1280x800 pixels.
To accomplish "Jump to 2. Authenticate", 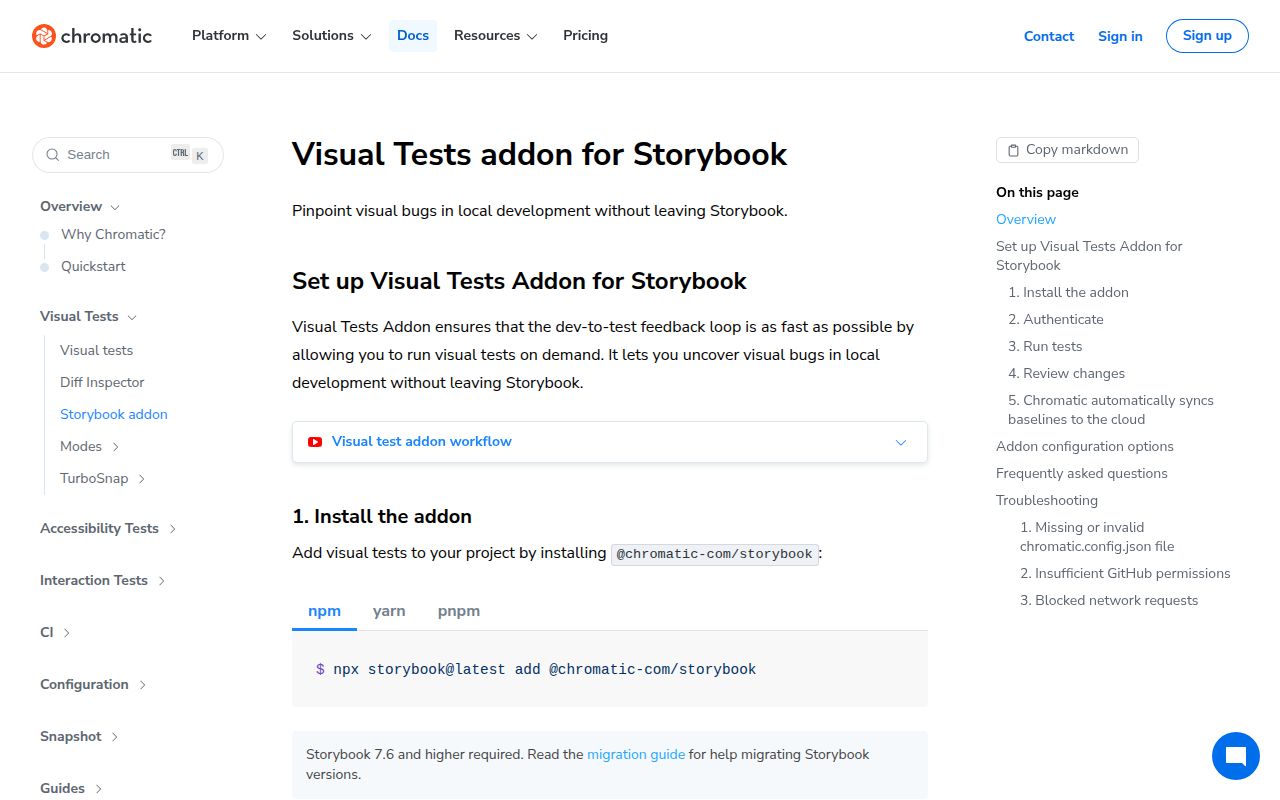I will (1056, 320).
